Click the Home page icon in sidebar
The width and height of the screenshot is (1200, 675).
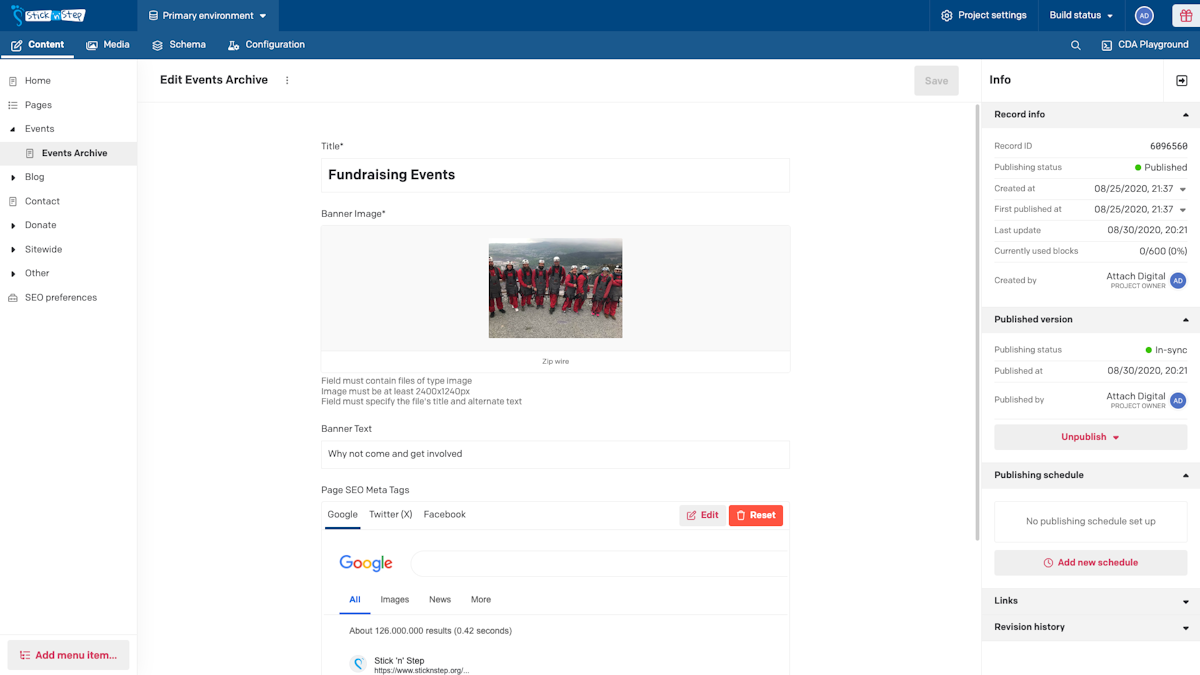[x=13, y=81]
